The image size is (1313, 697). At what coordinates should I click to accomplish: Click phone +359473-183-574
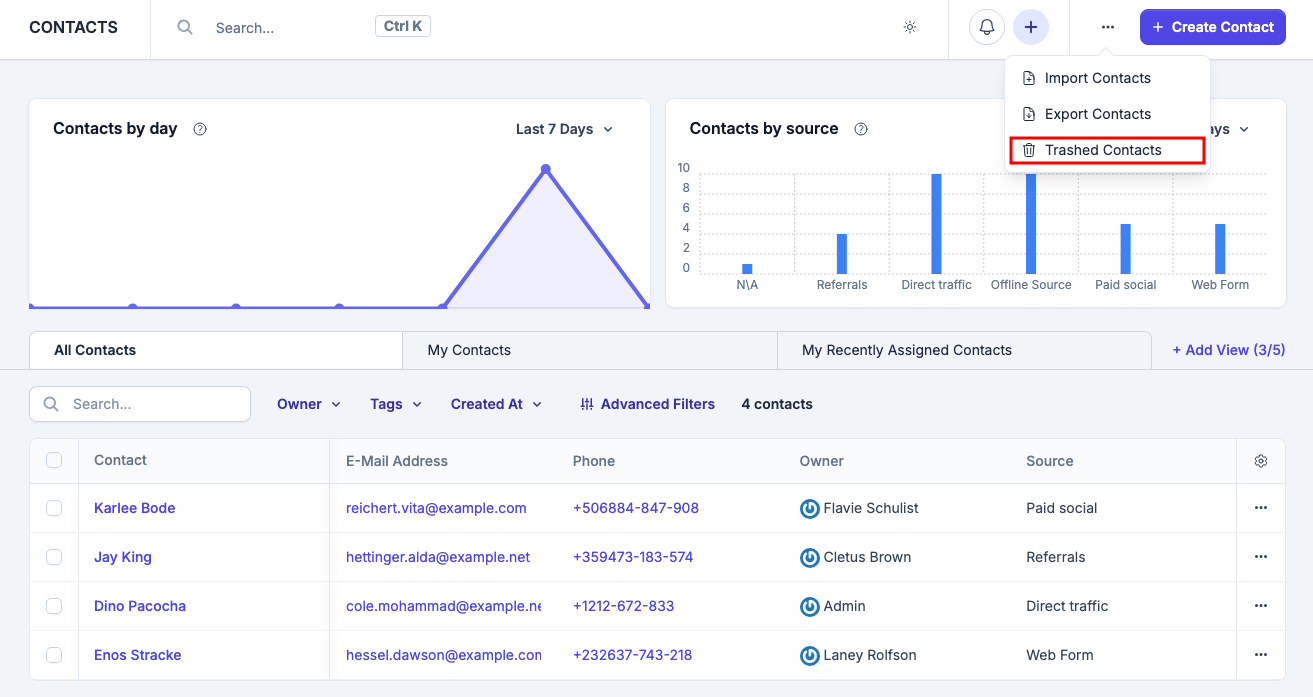pos(633,557)
